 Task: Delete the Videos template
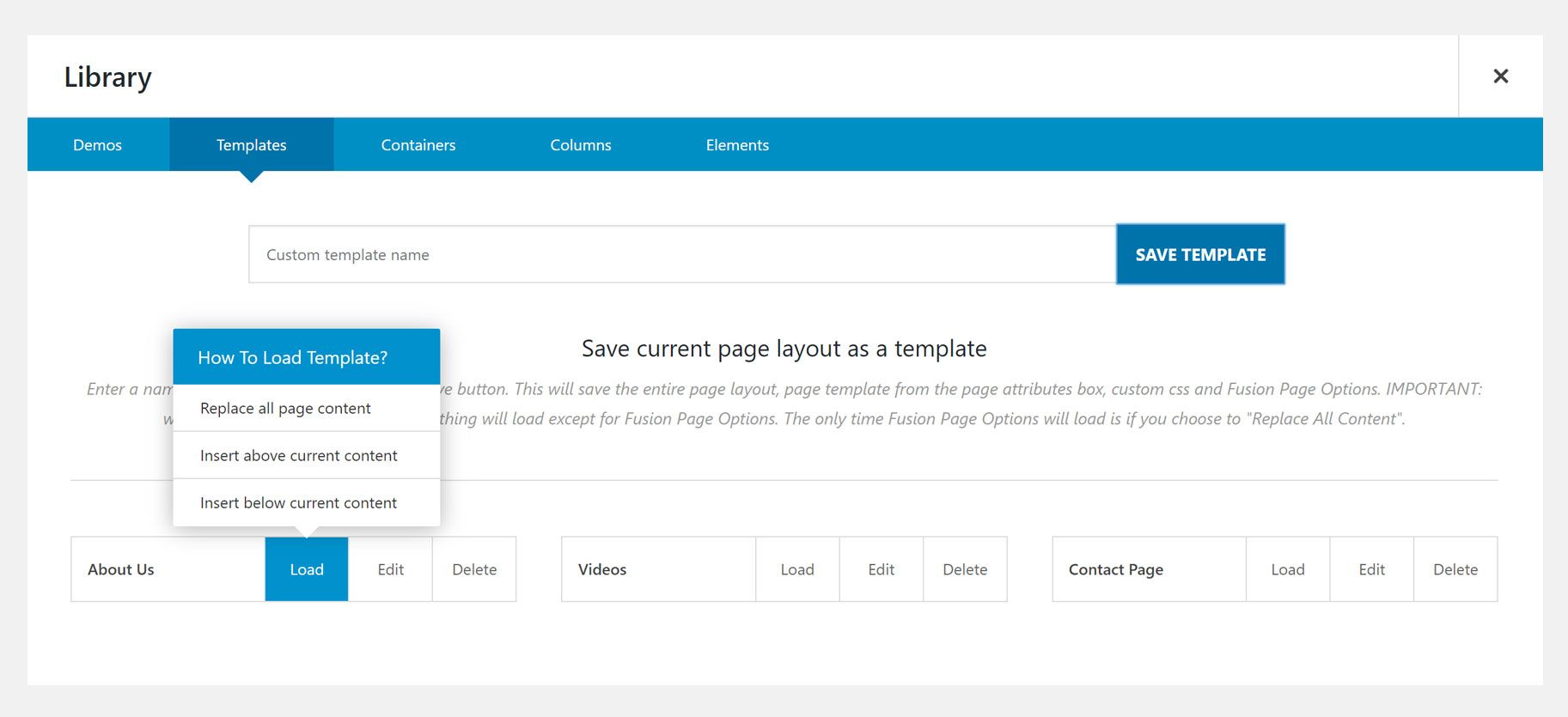(965, 569)
